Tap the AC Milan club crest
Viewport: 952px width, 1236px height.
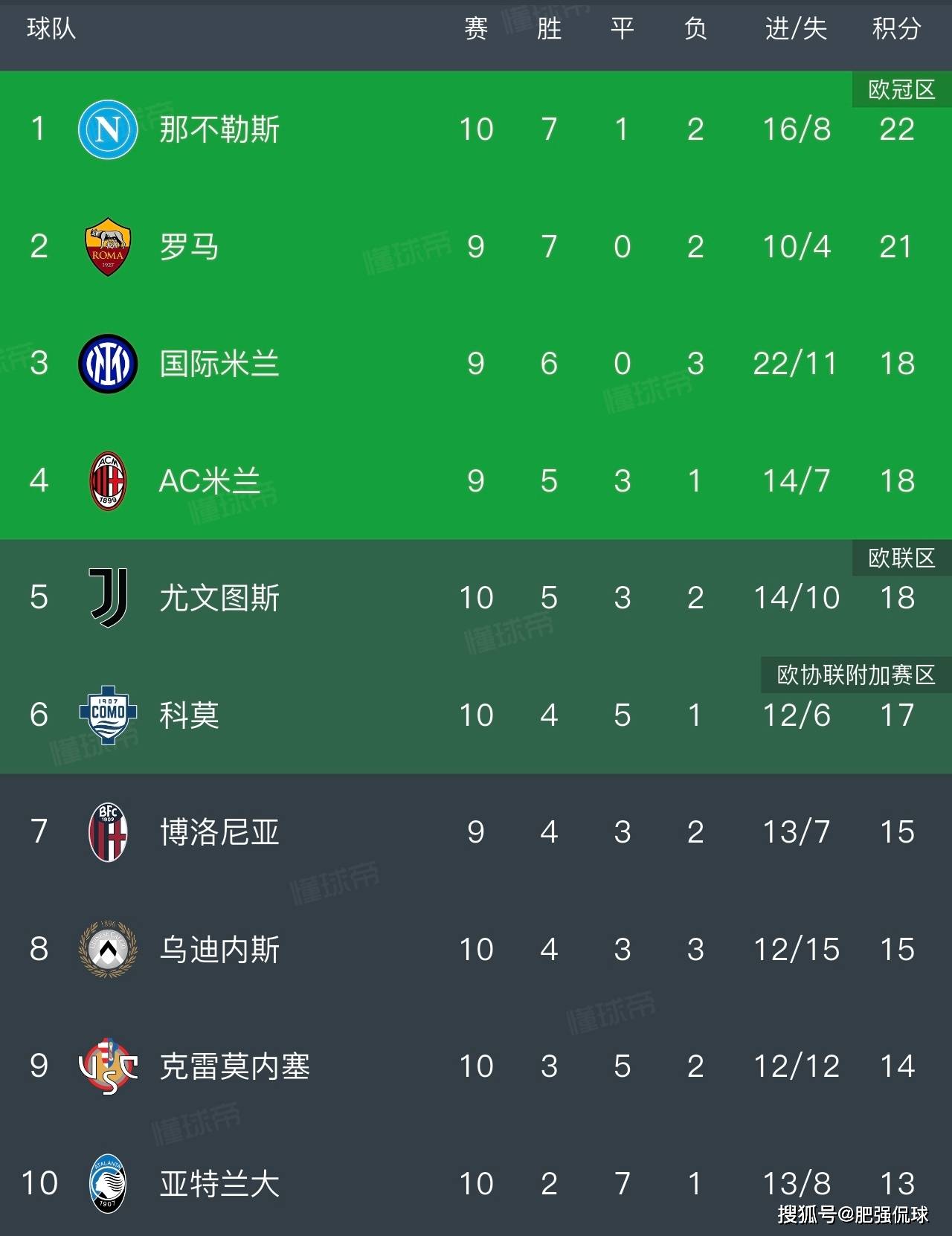[108, 481]
